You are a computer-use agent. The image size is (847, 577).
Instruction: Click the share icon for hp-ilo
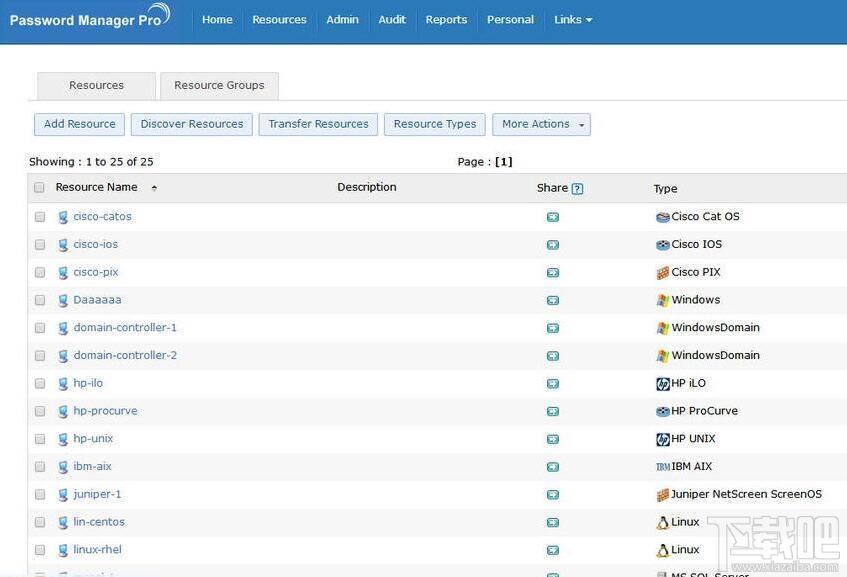pyautogui.click(x=553, y=384)
